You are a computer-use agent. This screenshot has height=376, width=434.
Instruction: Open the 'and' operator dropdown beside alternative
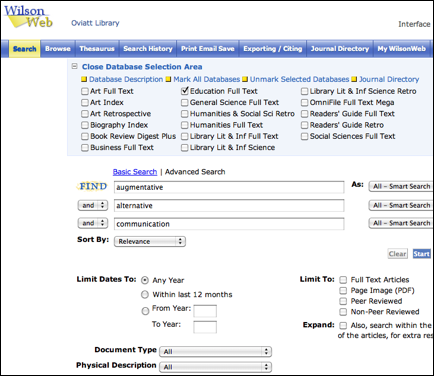coord(93,205)
